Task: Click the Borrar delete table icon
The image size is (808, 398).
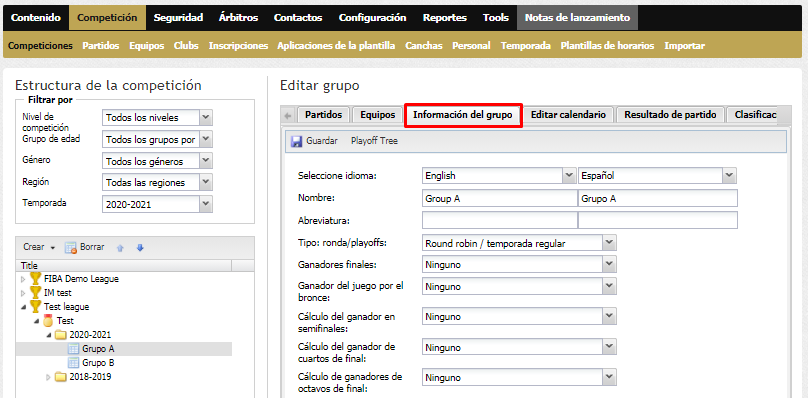Action: (x=71, y=248)
